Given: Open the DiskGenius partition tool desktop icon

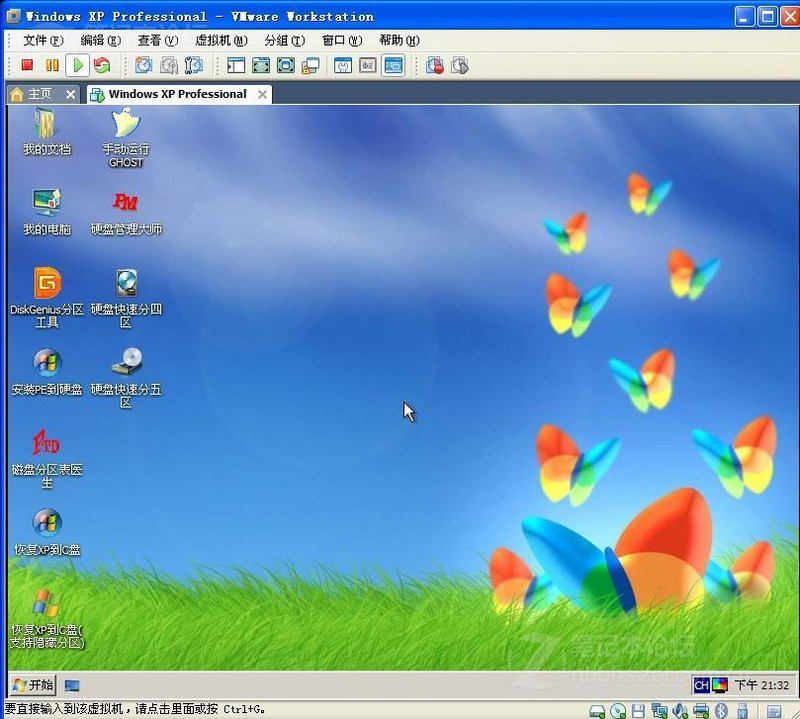Looking at the screenshot, I should click(x=47, y=285).
